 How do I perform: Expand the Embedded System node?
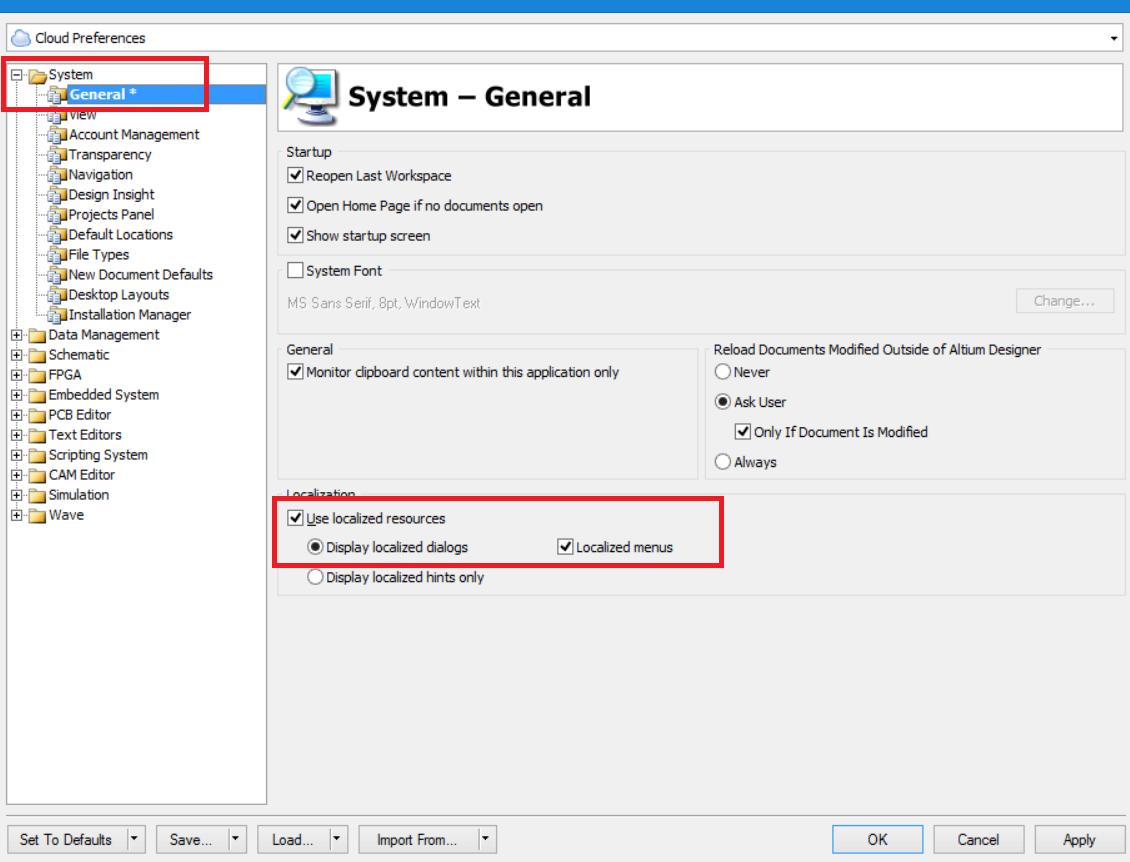coord(17,395)
